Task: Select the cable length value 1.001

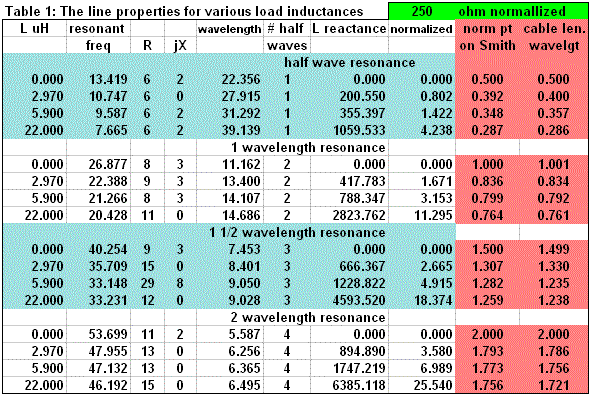Action: click(553, 165)
